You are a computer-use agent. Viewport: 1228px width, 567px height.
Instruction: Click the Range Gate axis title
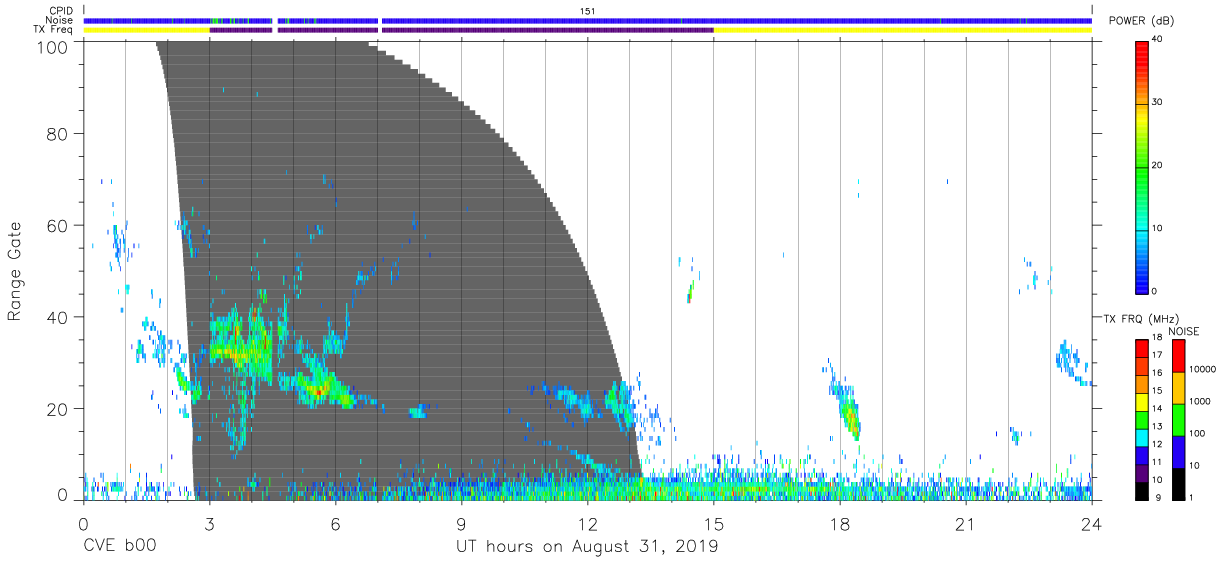point(15,272)
